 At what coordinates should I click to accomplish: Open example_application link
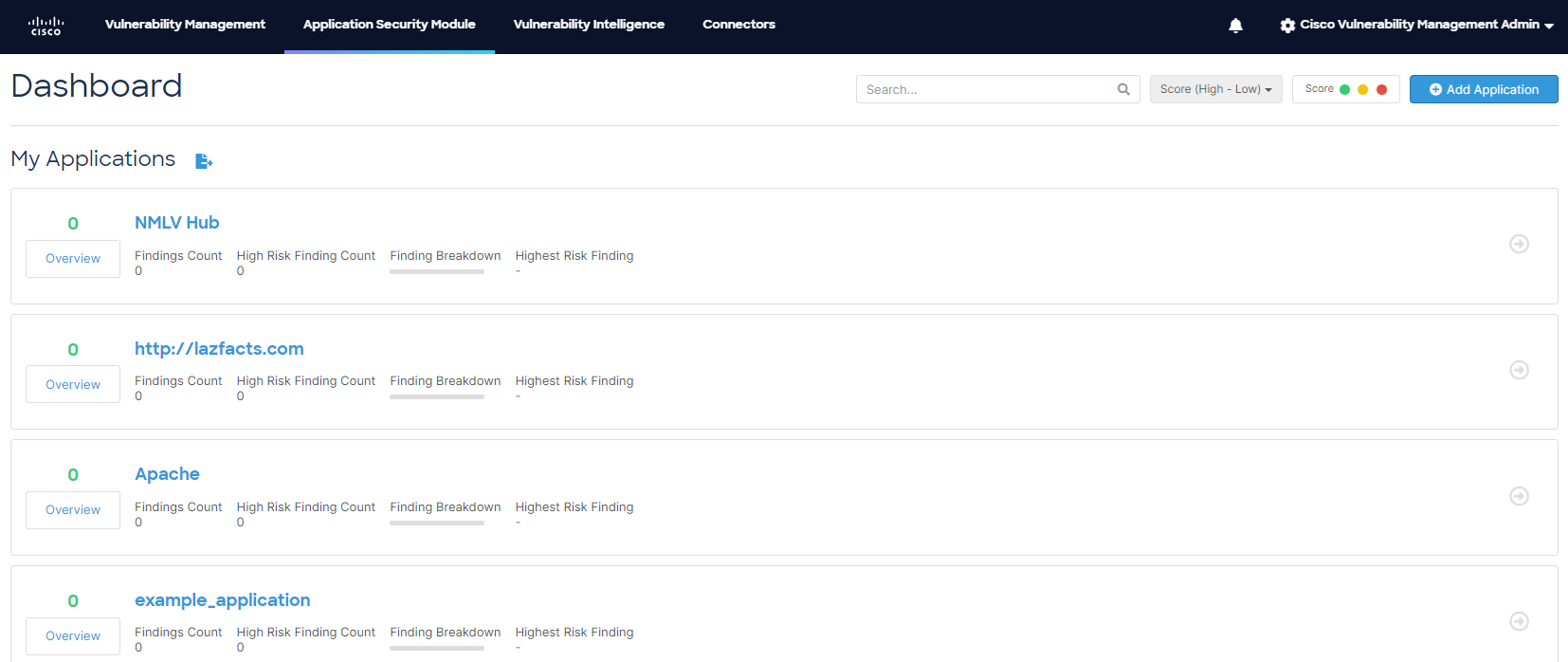(223, 600)
